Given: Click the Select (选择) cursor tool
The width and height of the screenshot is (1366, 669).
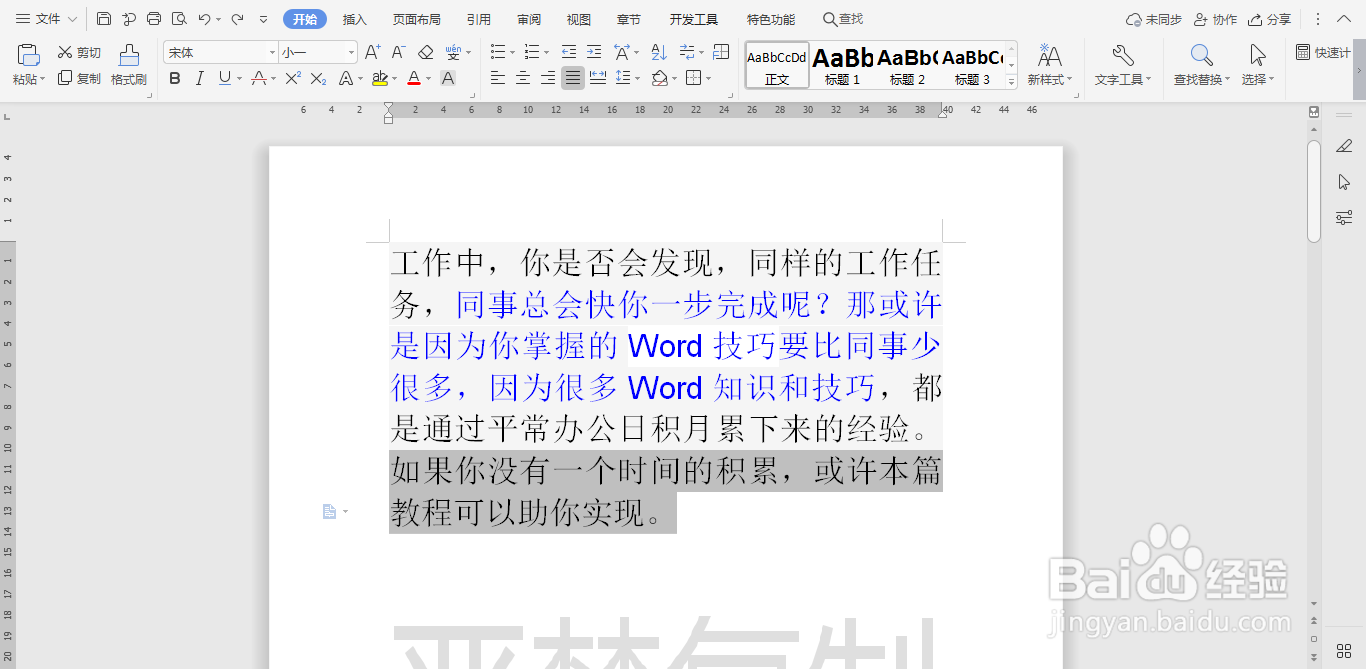Looking at the screenshot, I should (x=1258, y=65).
